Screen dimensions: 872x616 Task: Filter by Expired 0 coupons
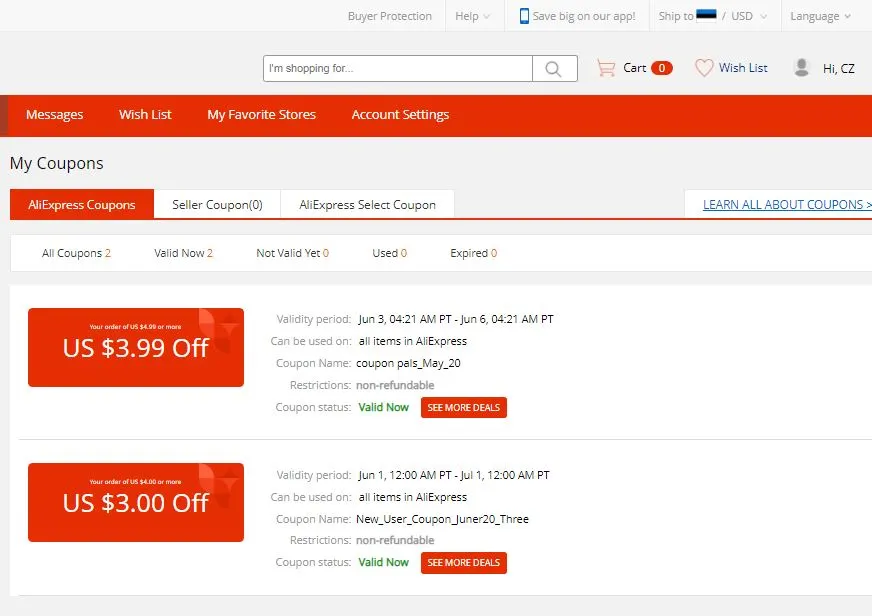473,253
